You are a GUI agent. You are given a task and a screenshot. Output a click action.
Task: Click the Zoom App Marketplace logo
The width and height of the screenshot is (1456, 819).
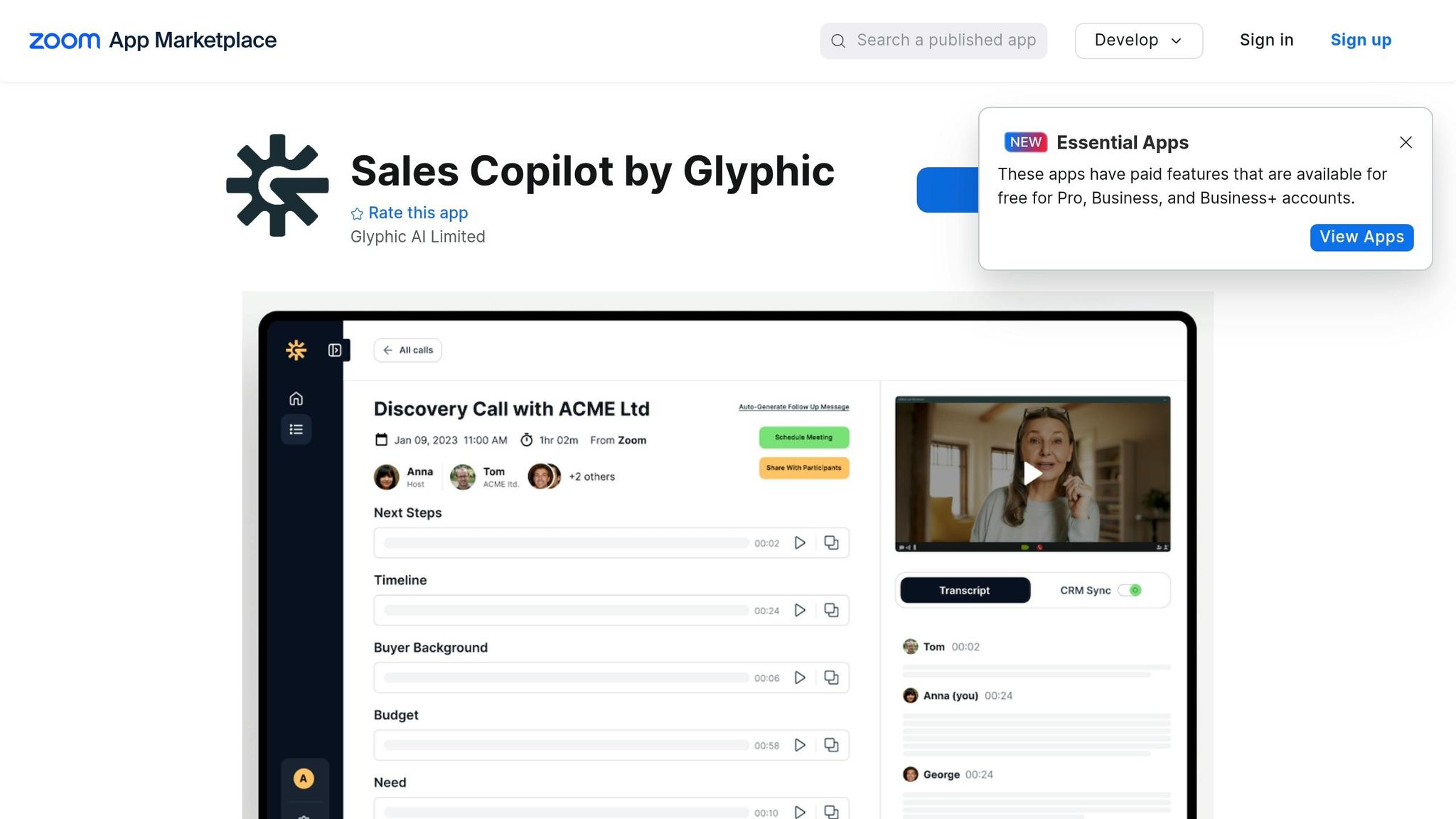pos(152,41)
